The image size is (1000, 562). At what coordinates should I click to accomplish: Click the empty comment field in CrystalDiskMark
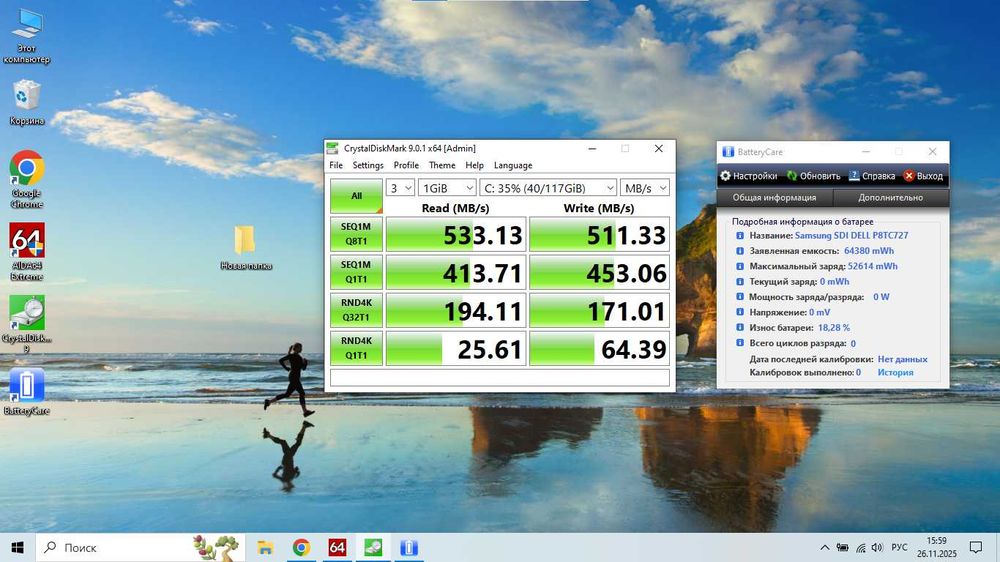pos(500,378)
